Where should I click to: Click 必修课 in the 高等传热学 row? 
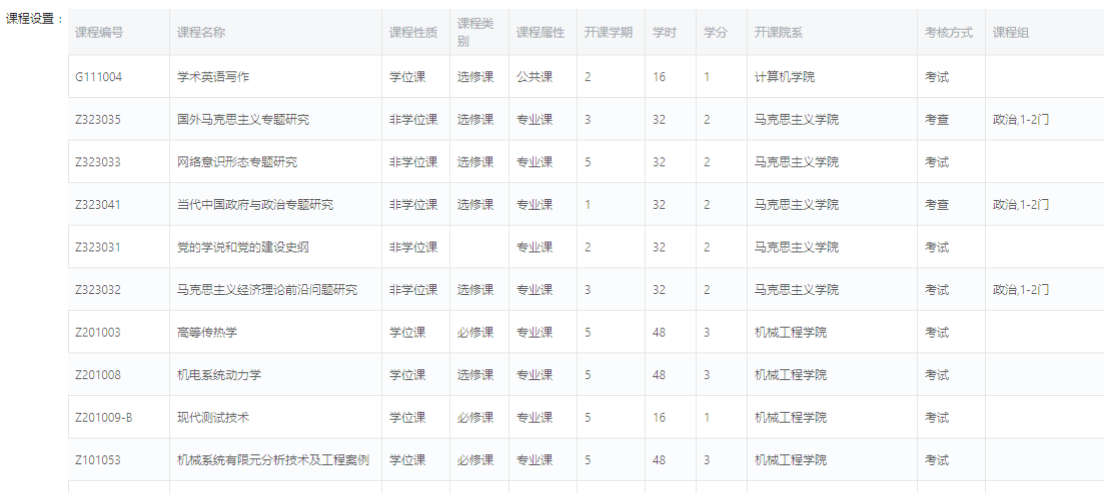[476, 332]
